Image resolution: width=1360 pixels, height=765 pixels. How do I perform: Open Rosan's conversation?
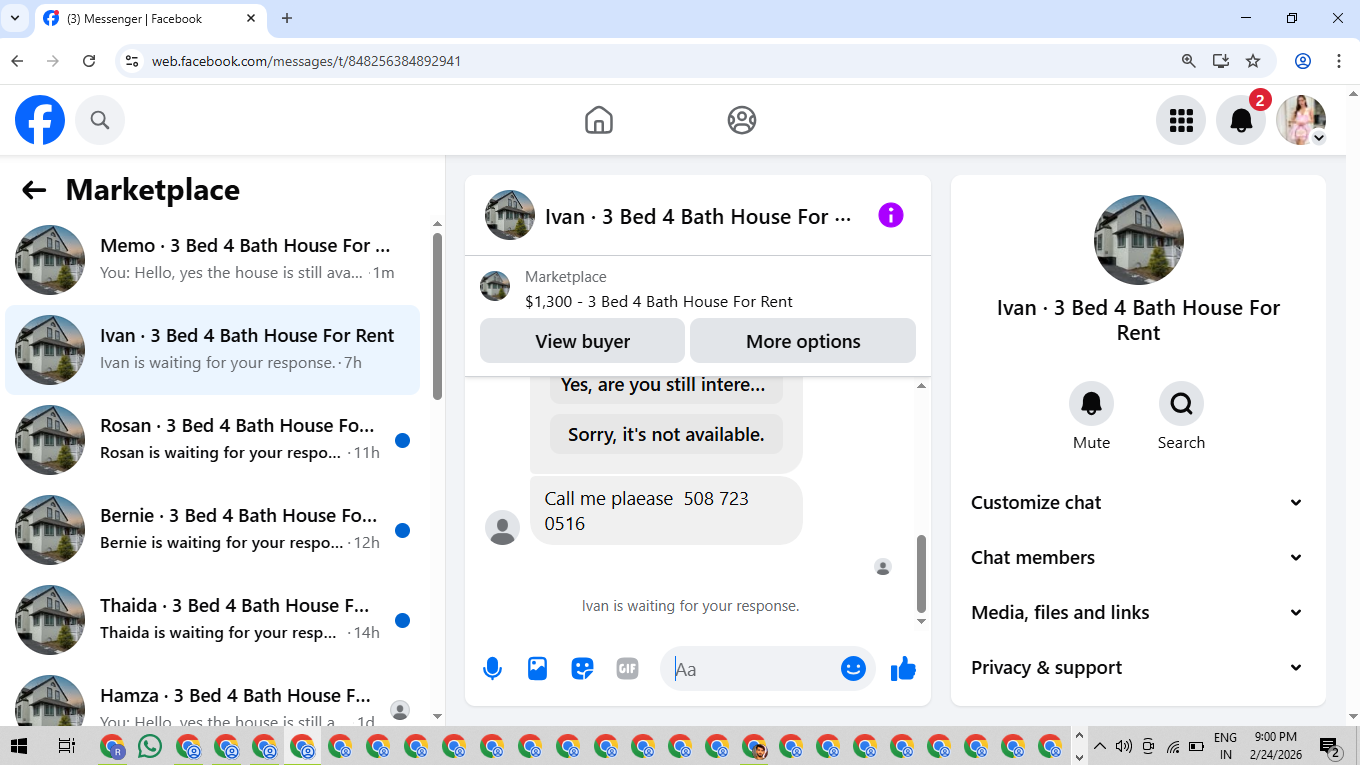click(212, 440)
